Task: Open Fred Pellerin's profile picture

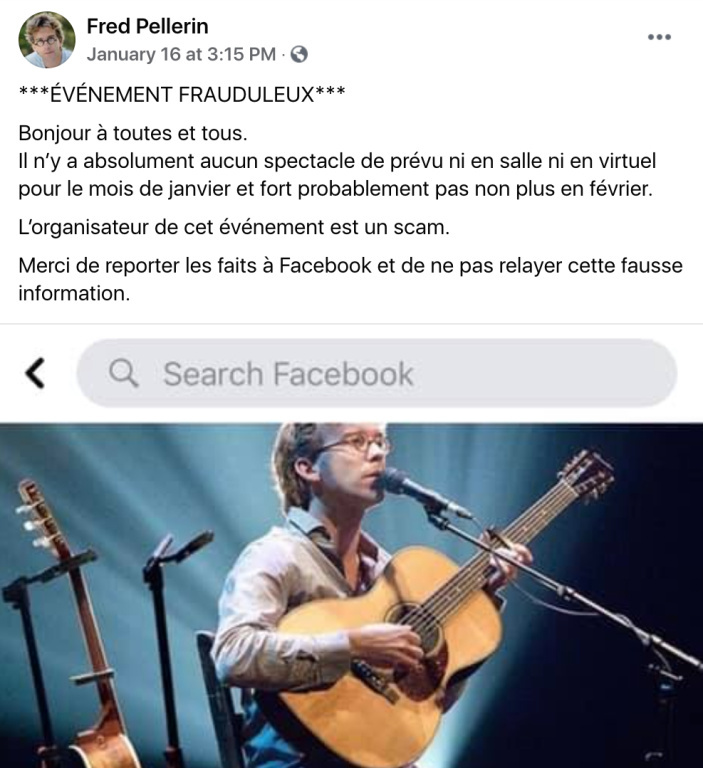Action: [x=47, y=40]
